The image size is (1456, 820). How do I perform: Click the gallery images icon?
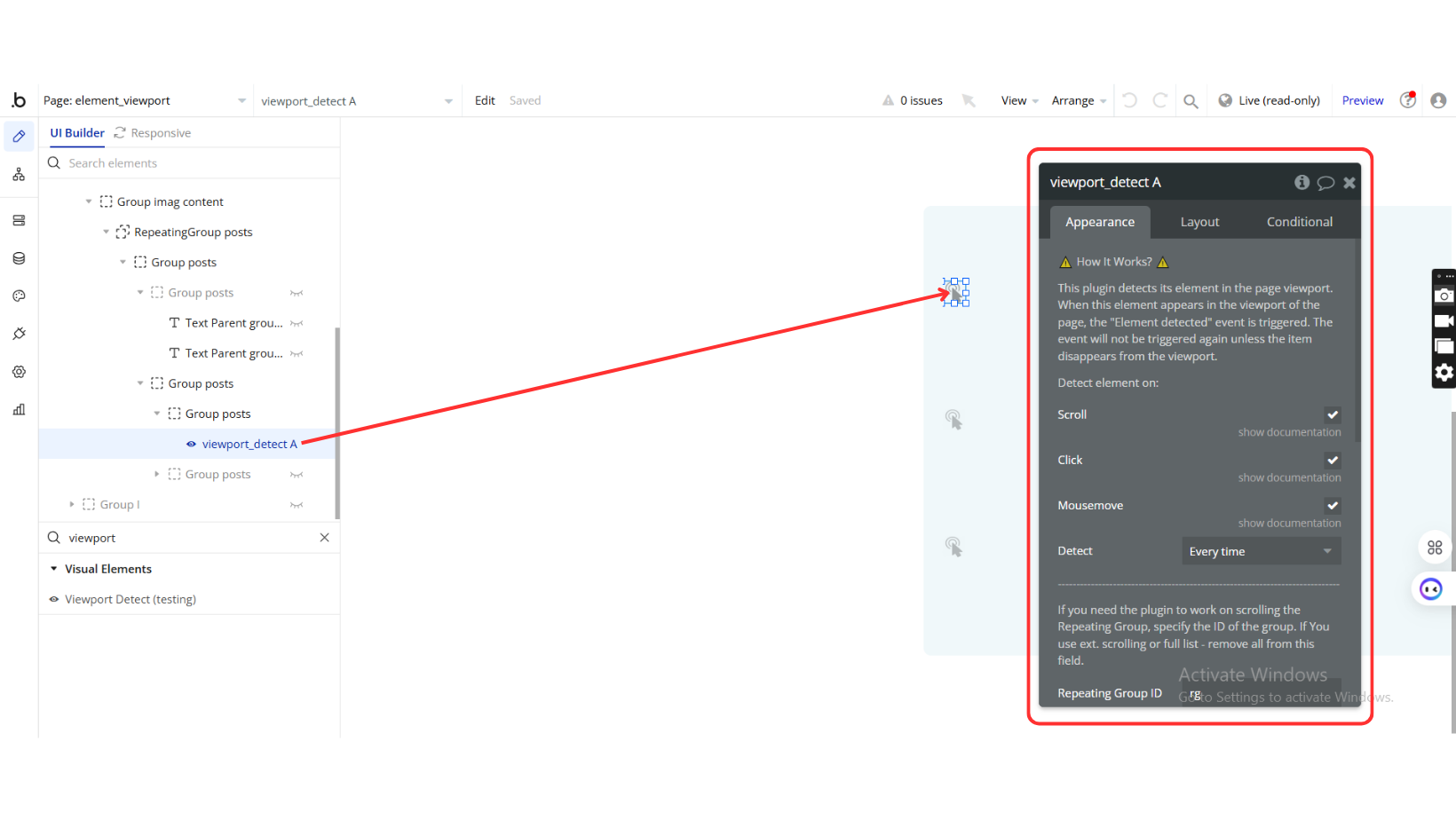point(1444,346)
